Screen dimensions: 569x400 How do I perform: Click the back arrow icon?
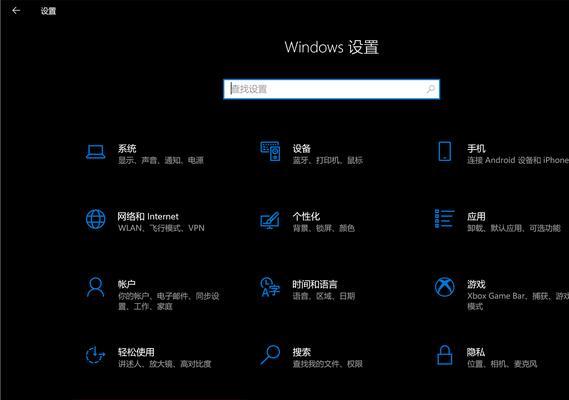(16, 11)
